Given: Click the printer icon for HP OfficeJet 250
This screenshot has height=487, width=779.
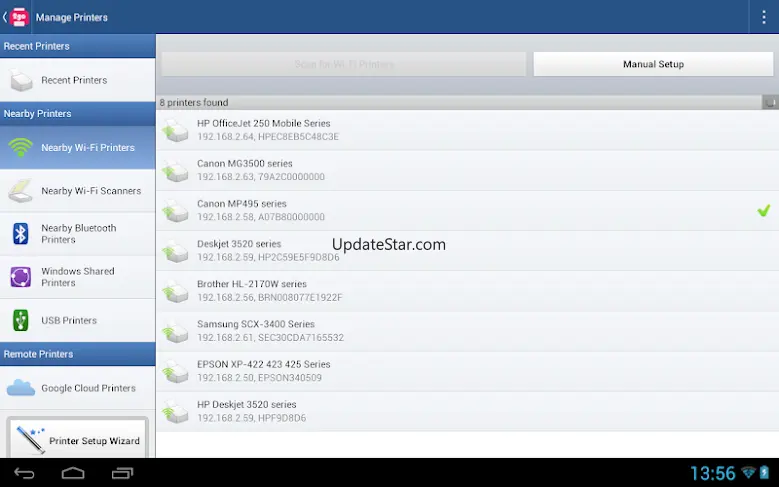Looking at the screenshot, I should point(175,130).
